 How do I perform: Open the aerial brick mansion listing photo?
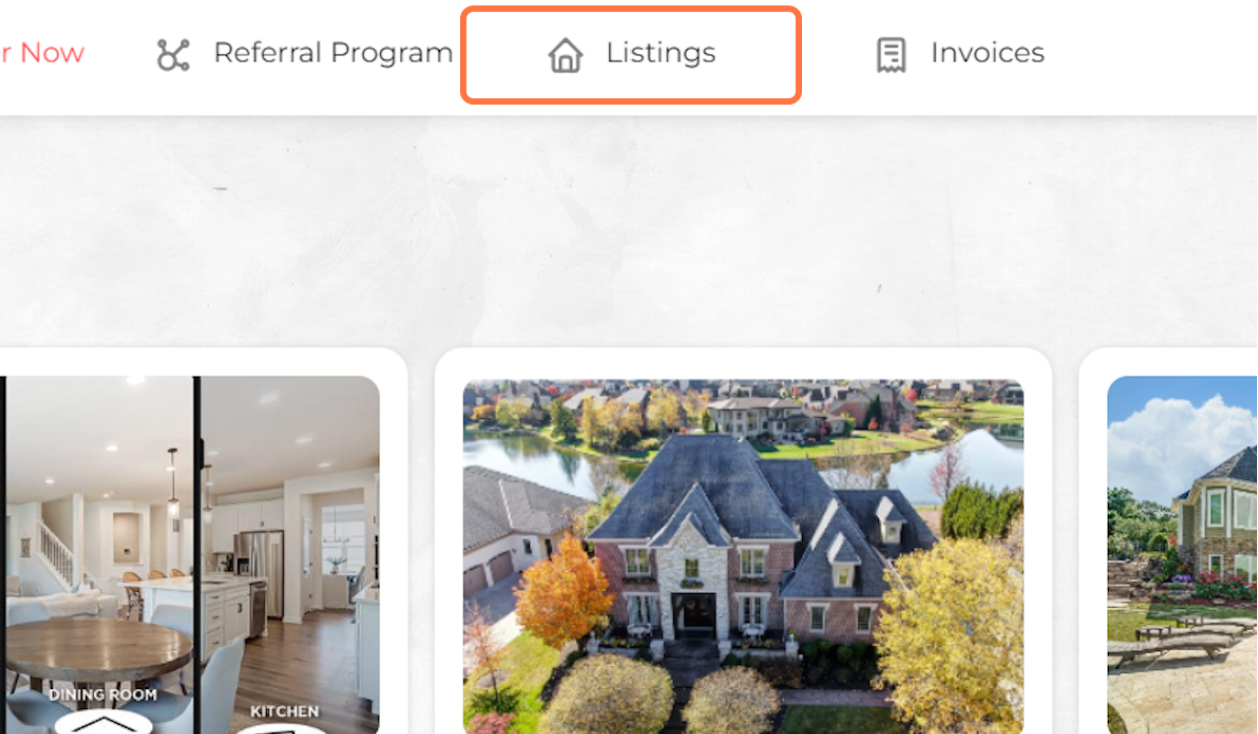tap(743, 556)
